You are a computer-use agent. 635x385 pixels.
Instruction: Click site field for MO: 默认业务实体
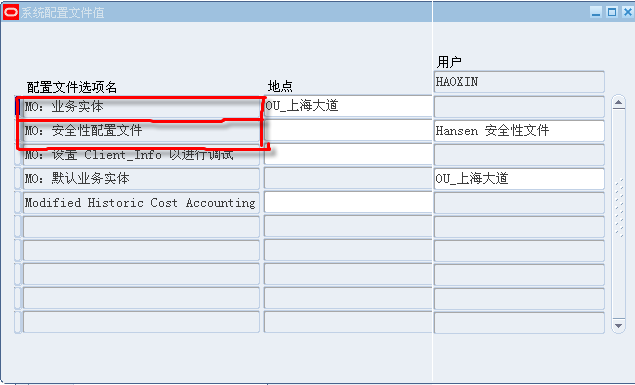(348, 179)
